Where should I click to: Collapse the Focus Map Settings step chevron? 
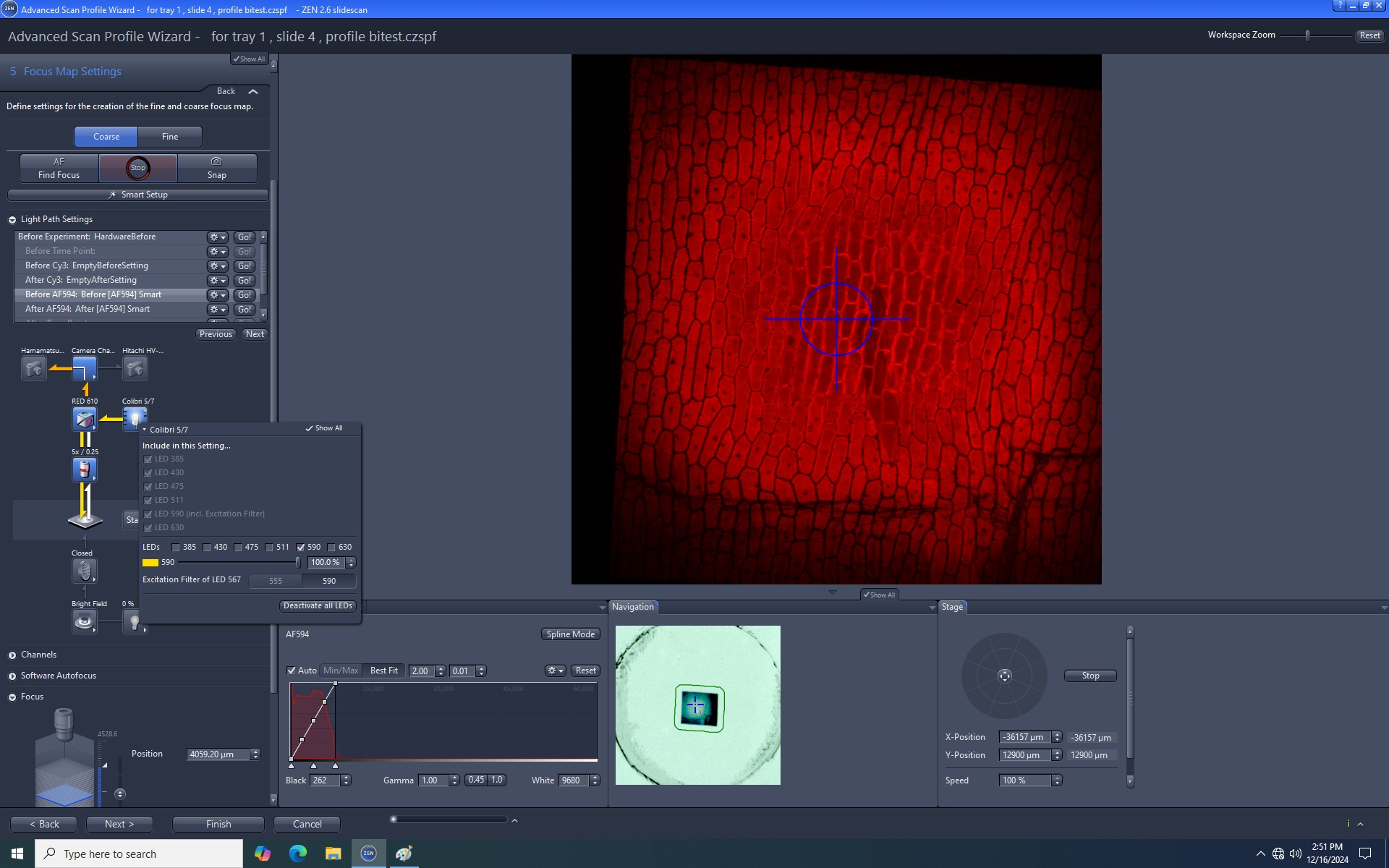coord(253,92)
